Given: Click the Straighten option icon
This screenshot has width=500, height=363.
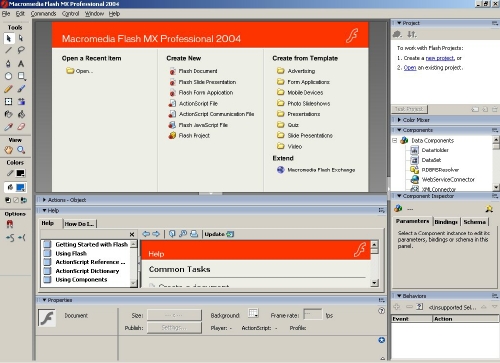Looking at the screenshot, I should 22,238.
